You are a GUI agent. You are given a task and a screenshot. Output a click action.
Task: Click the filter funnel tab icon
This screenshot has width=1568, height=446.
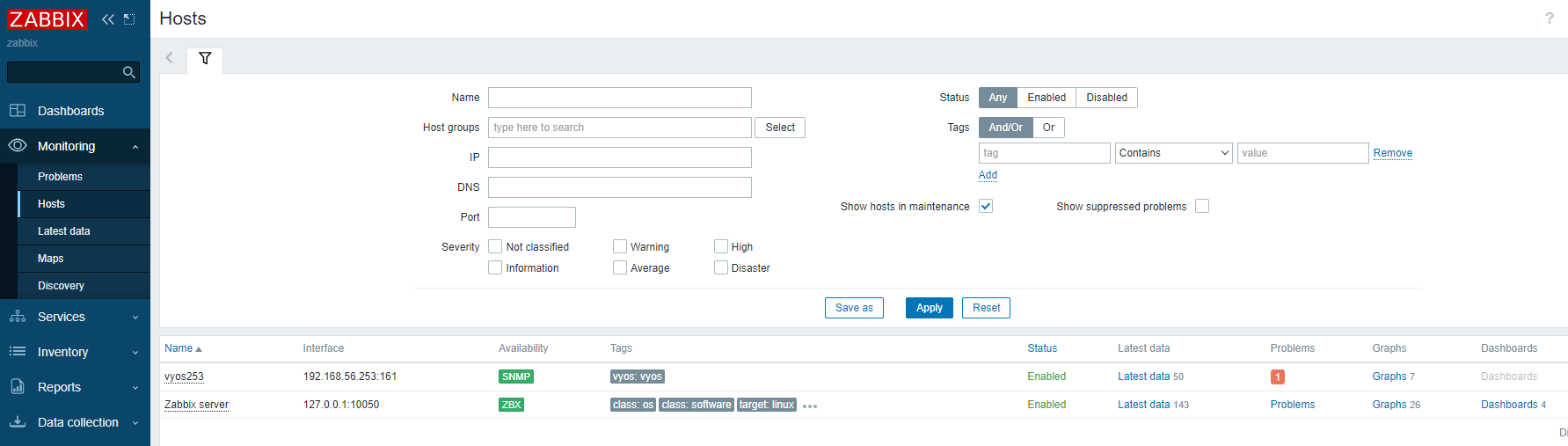pyautogui.click(x=205, y=58)
